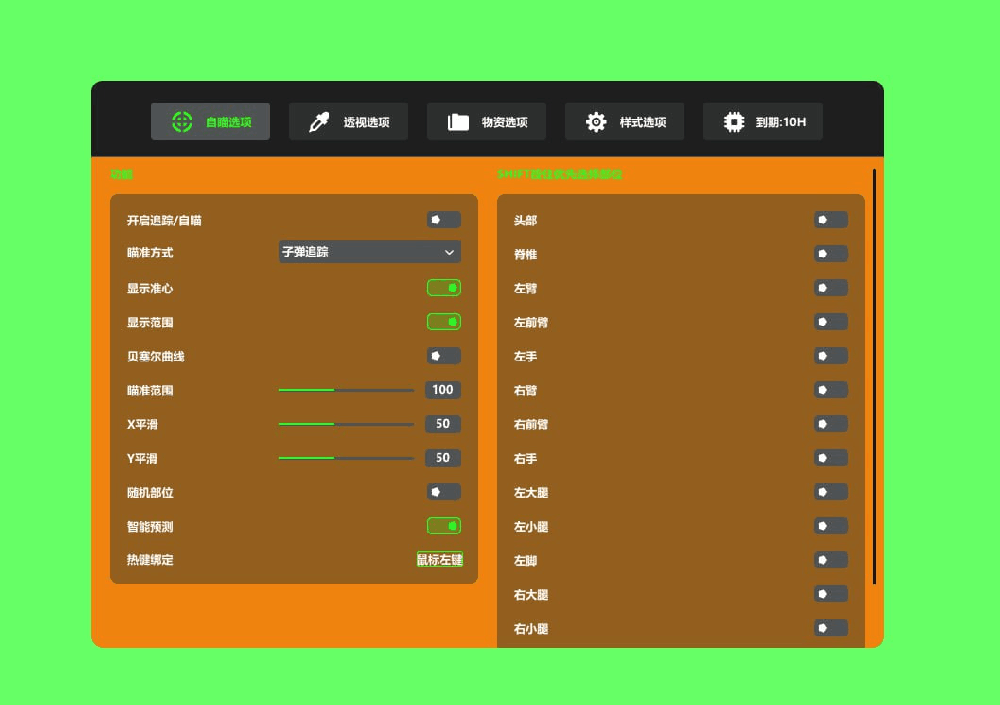This screenshot has height=705, width=1000.
Task: Turn on the 右大腿 switch
Action: pos(831,594)
